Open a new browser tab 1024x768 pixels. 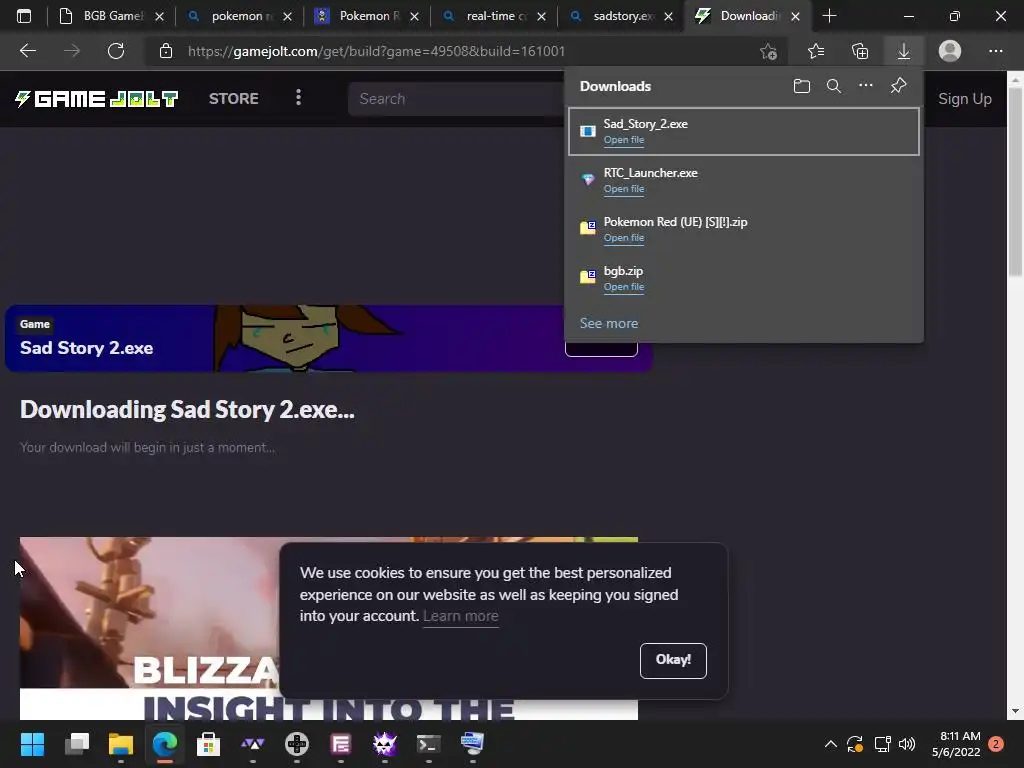coord(829,16)
